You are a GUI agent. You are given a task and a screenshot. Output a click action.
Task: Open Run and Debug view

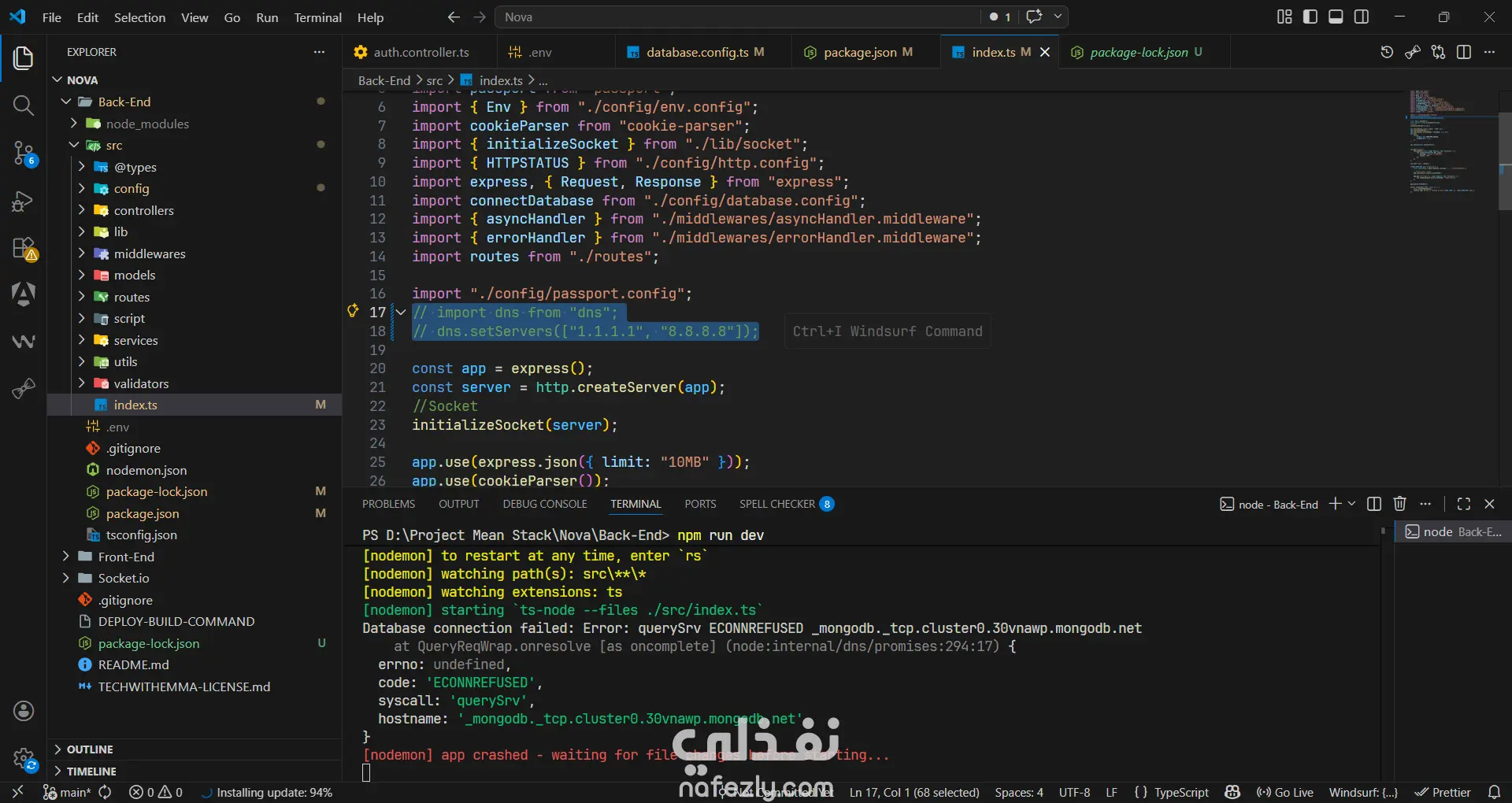pos(23,201)
